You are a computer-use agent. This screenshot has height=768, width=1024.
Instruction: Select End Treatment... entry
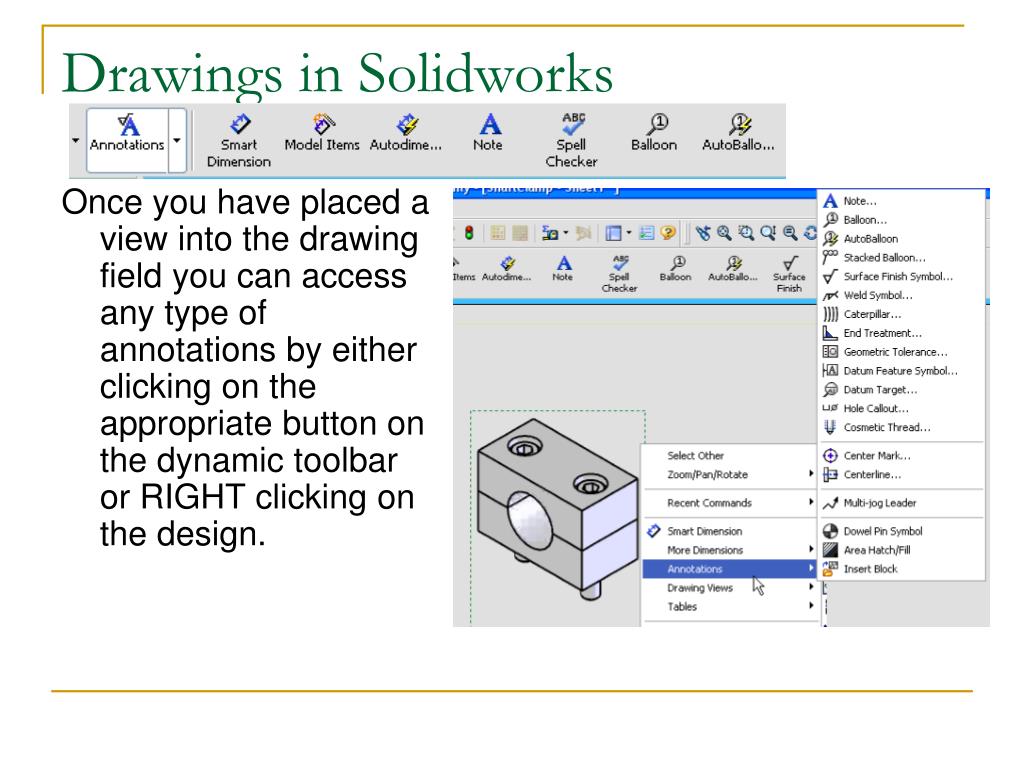902,333
